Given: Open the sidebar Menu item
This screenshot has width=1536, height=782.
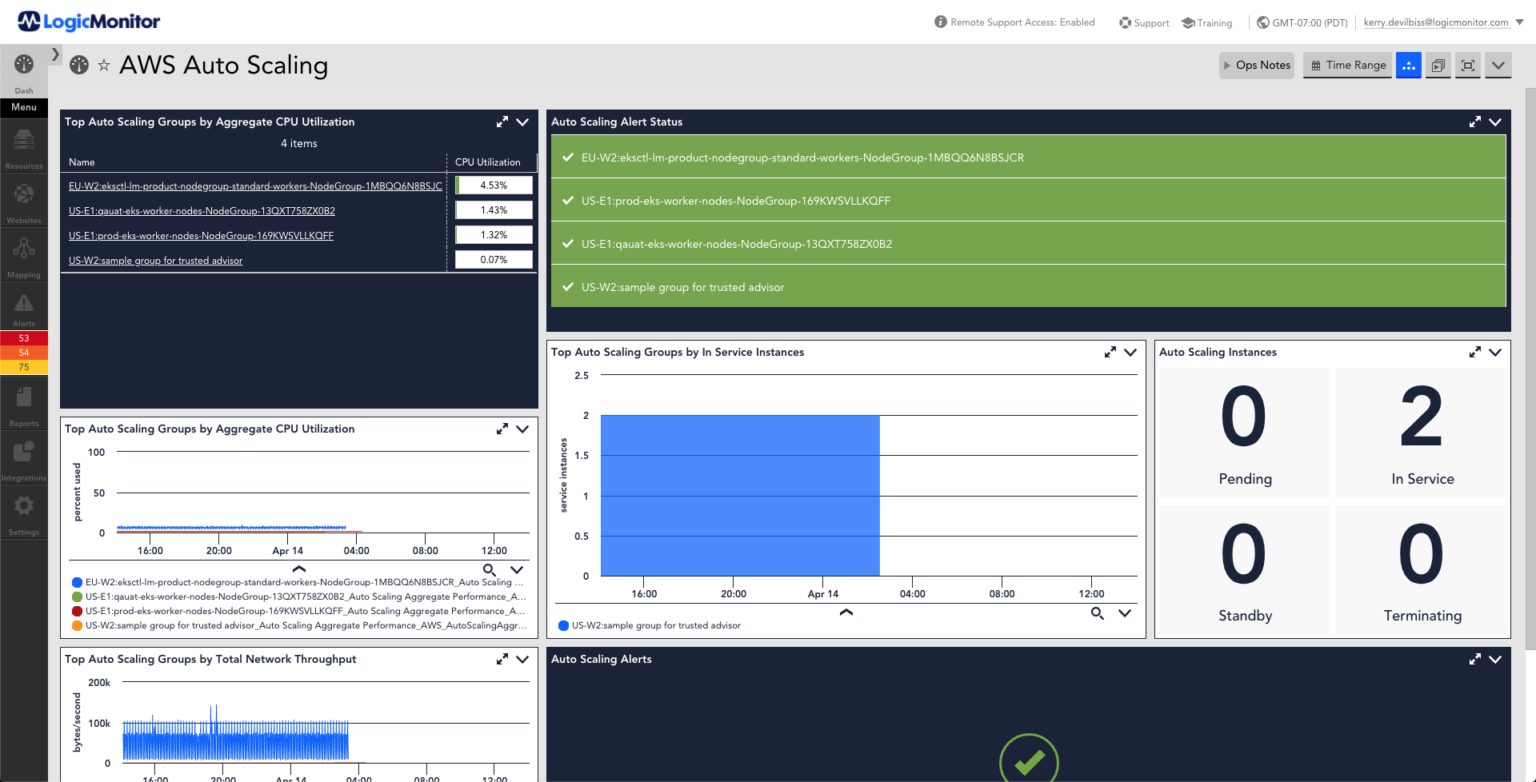Looking at the screenshot, I should tap(23, 107).
